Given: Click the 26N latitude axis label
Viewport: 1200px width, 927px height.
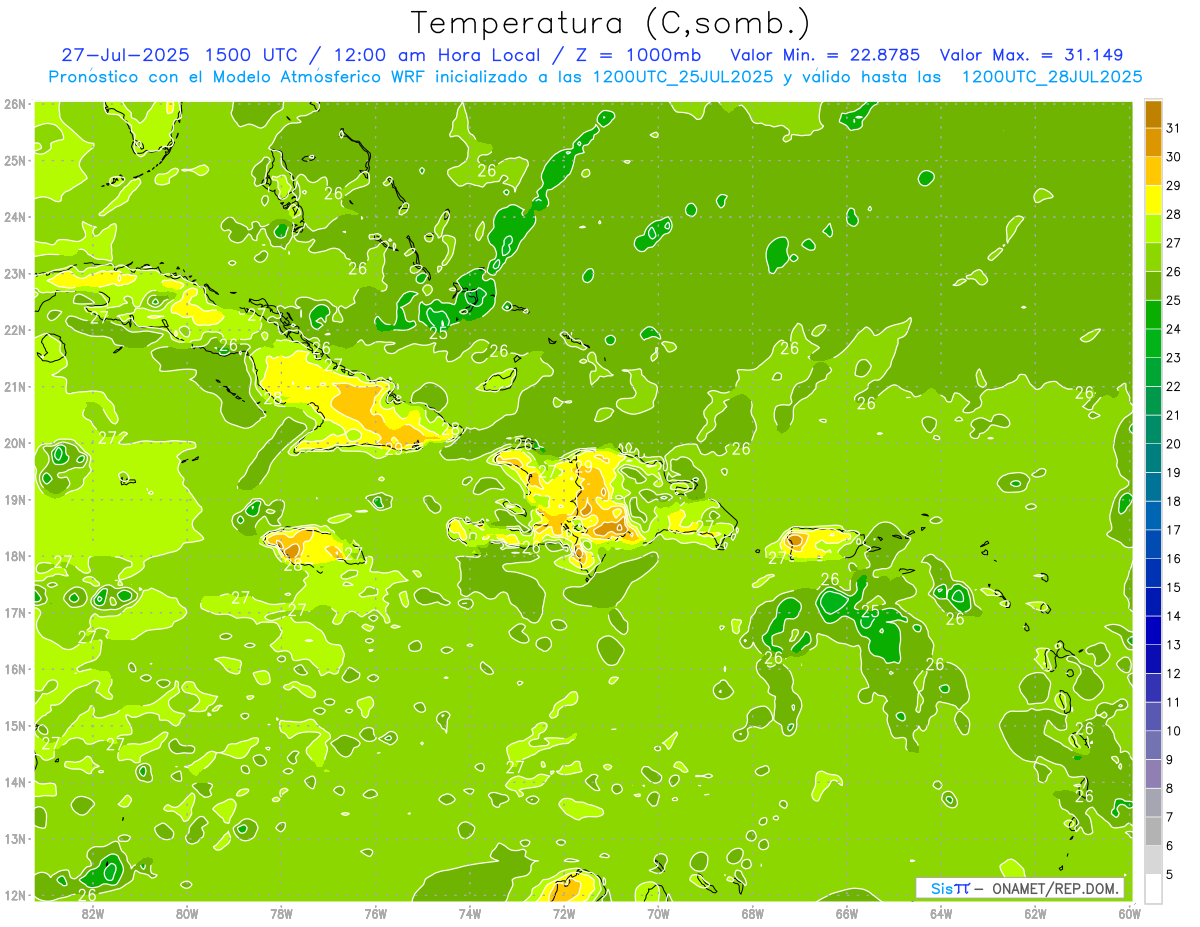Looking at the screenshot, I should coord(15,104).
